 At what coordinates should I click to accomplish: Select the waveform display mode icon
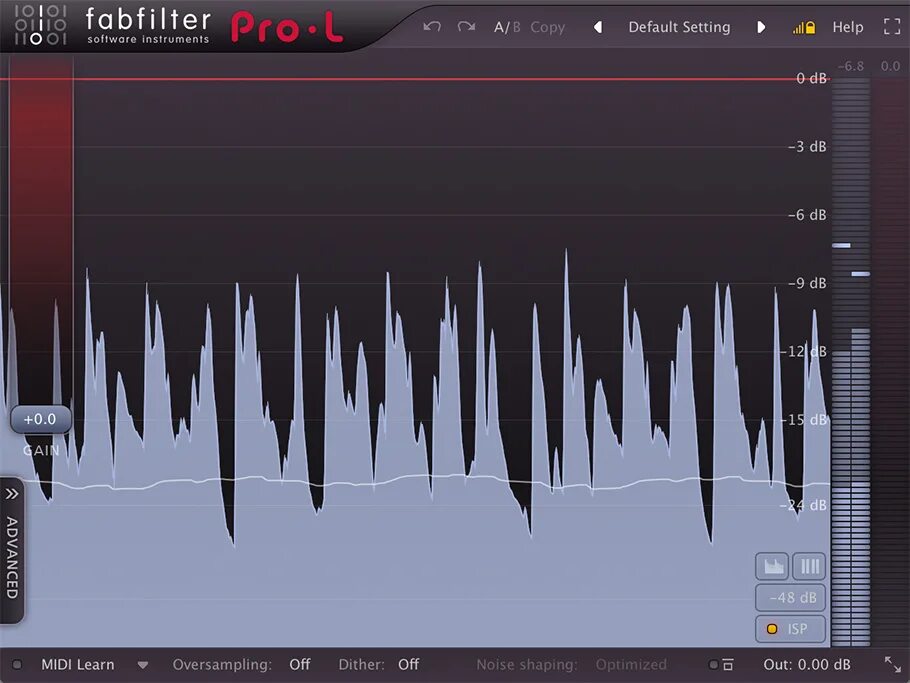[772, 566]
